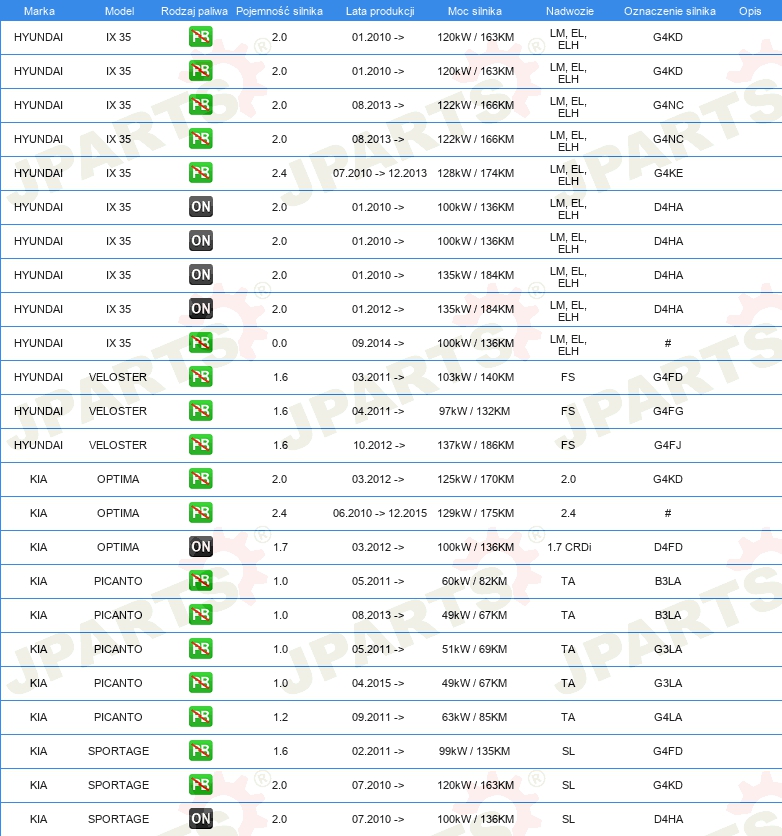782x836 pixels.
Task: Select the '103kW / 140KM' power cell
Action: (475, 377)
